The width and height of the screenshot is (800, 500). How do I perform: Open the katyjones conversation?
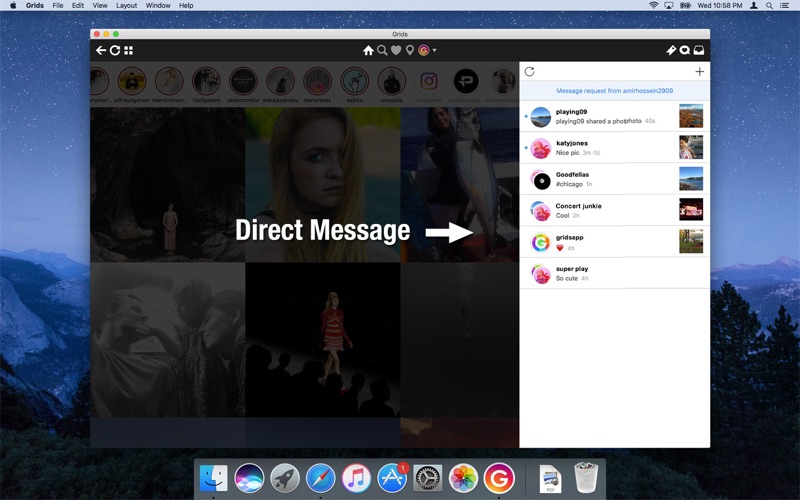(614, 147)
